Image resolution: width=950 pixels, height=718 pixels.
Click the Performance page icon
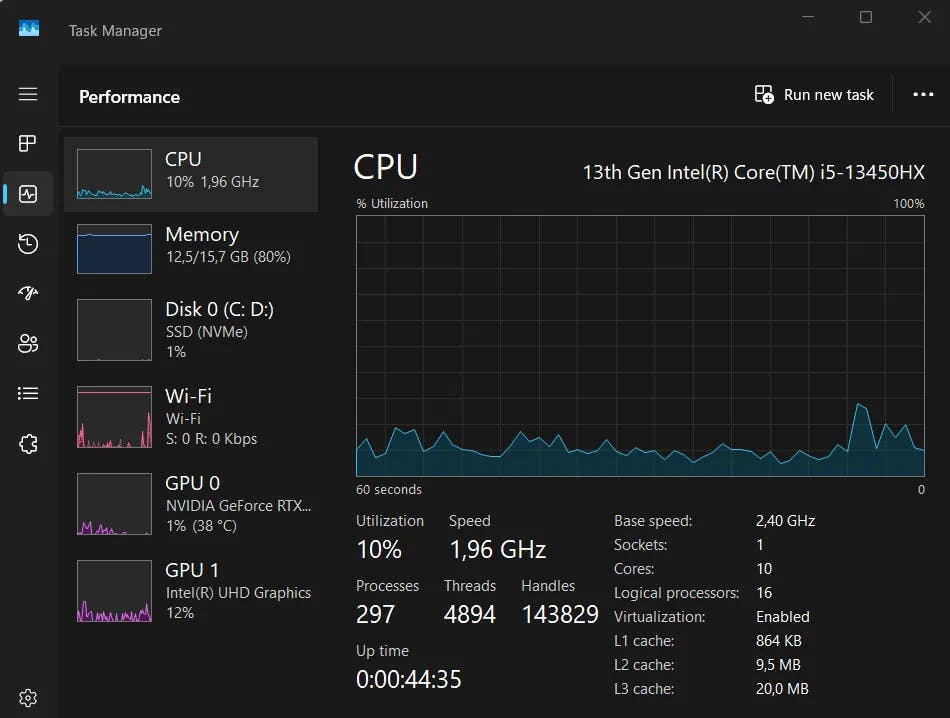[x=28, y=194]
